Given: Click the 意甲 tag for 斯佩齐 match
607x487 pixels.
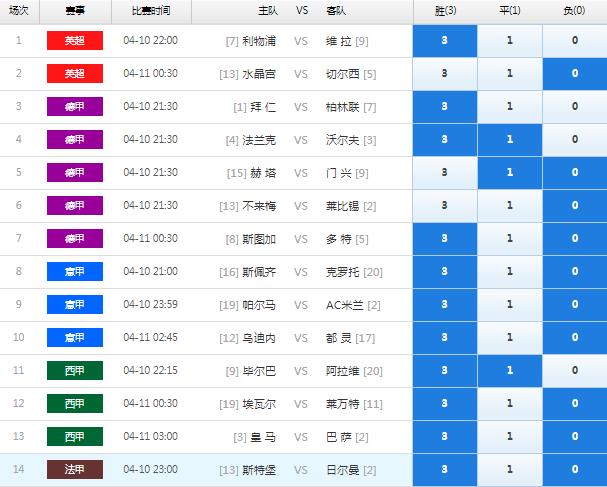Looking at the screenshot, I should click(x=75, y=271).
